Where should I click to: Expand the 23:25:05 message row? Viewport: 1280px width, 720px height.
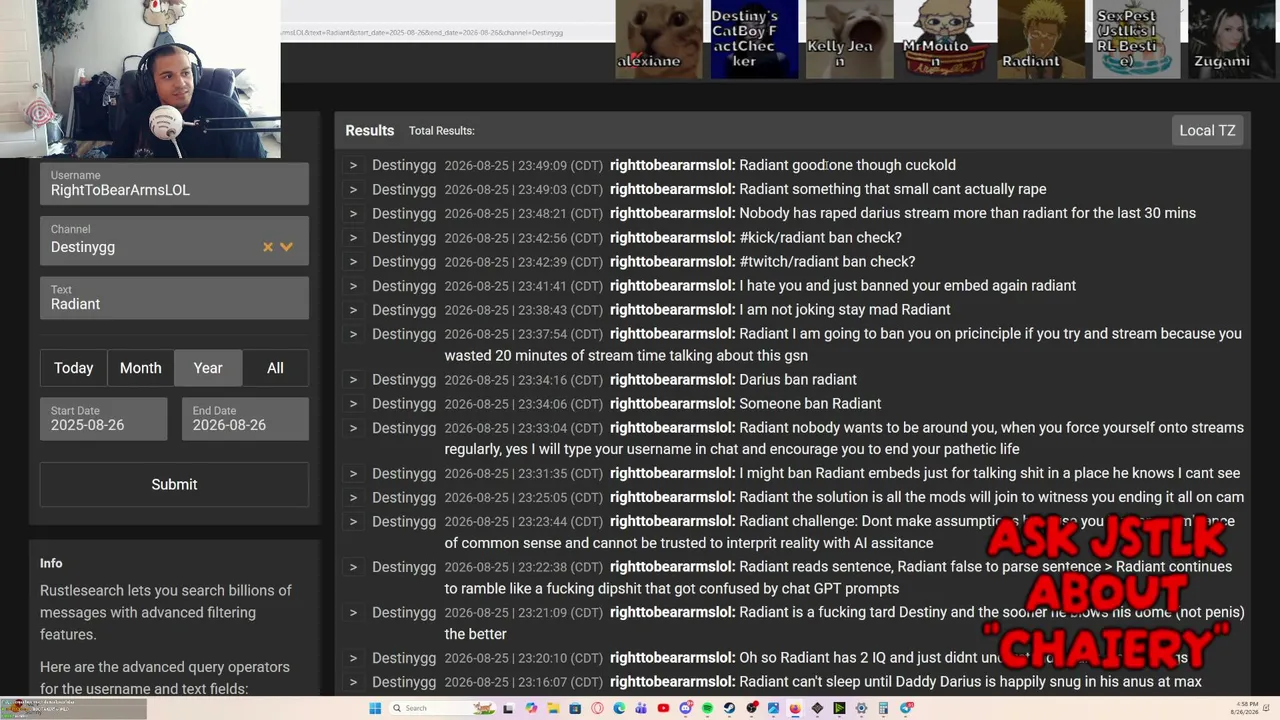click(x=353, y=497)
